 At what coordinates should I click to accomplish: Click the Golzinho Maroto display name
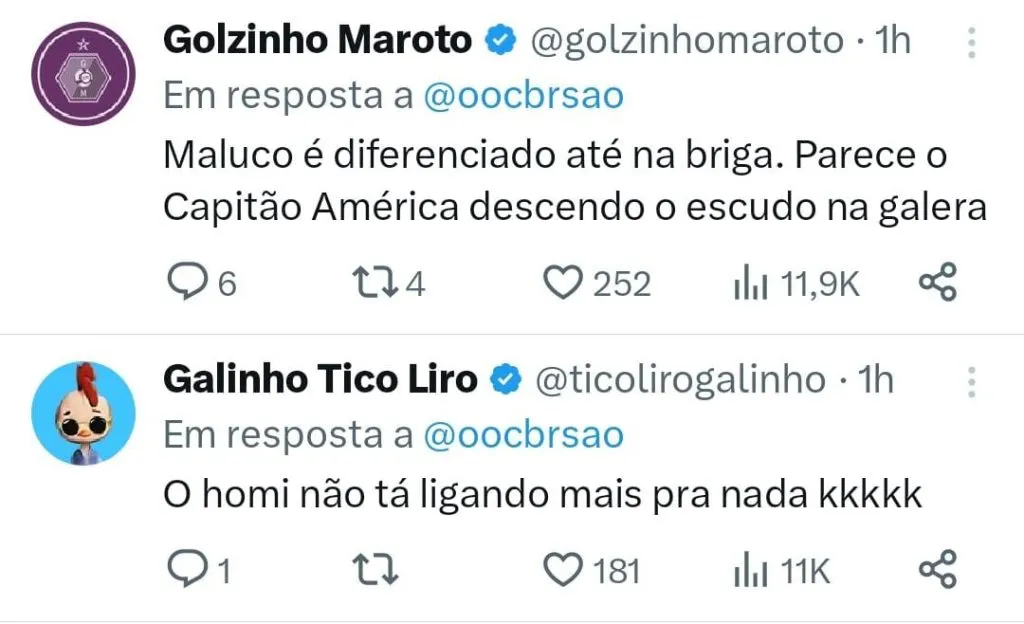316,40
